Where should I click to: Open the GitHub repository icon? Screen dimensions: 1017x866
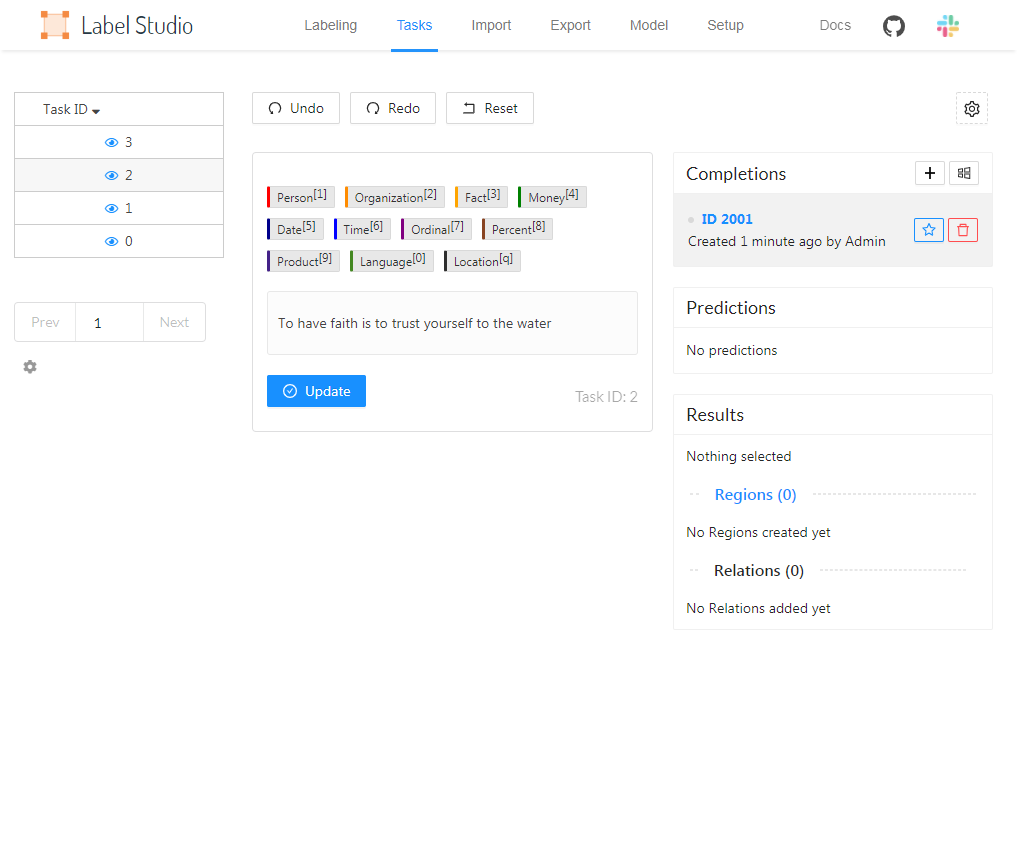[x=894, y=26]
